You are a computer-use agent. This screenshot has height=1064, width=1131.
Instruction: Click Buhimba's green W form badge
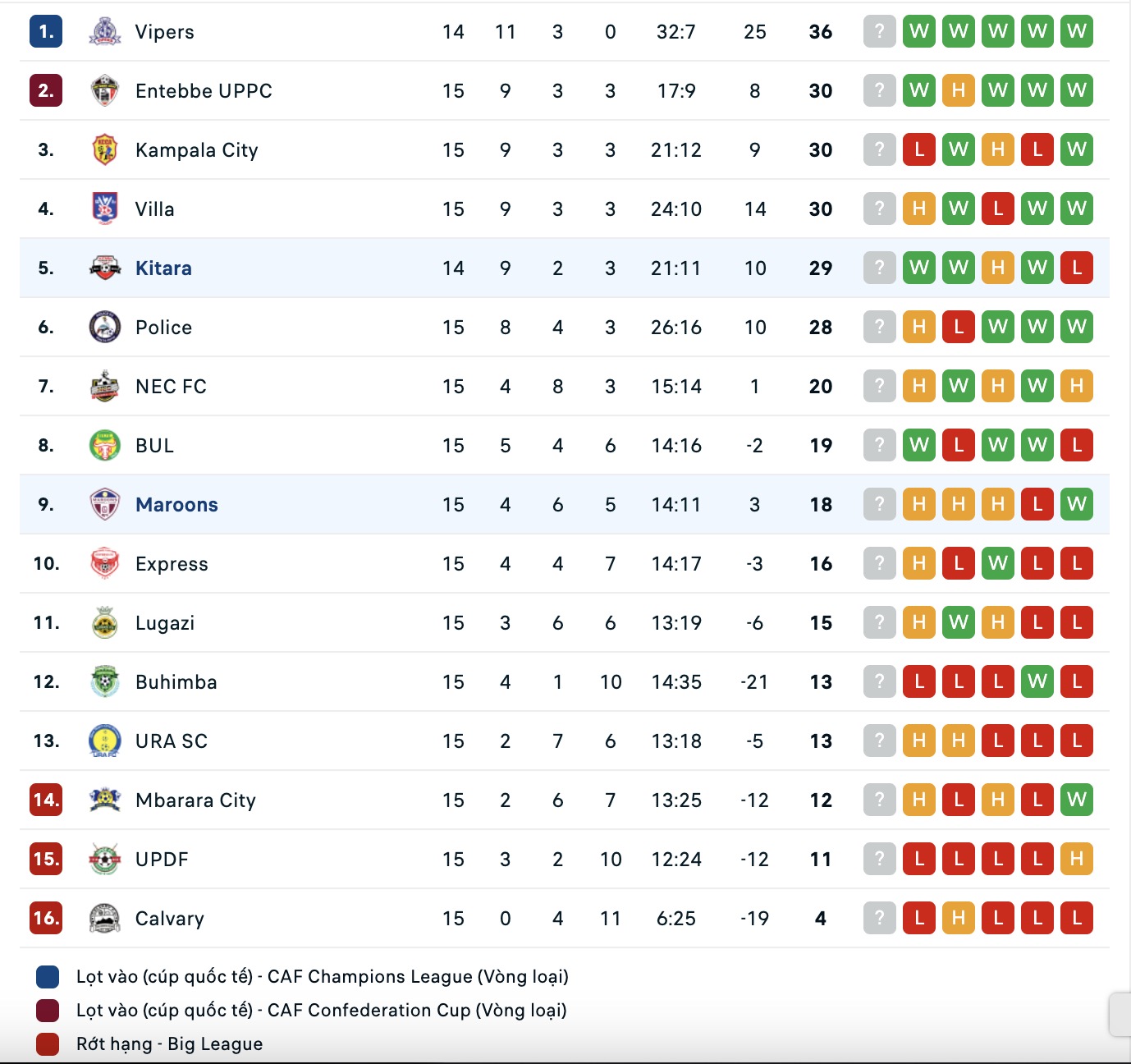click(x=1037, y=682)
